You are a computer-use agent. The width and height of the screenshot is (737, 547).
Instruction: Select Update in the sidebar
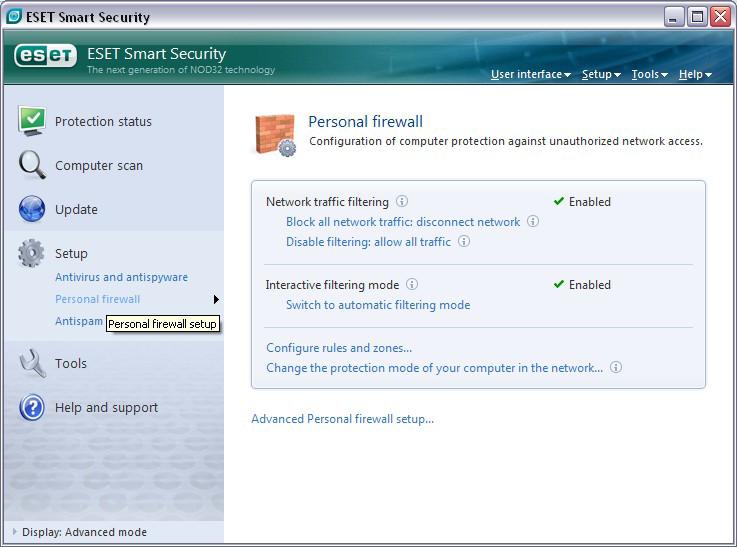76,209
